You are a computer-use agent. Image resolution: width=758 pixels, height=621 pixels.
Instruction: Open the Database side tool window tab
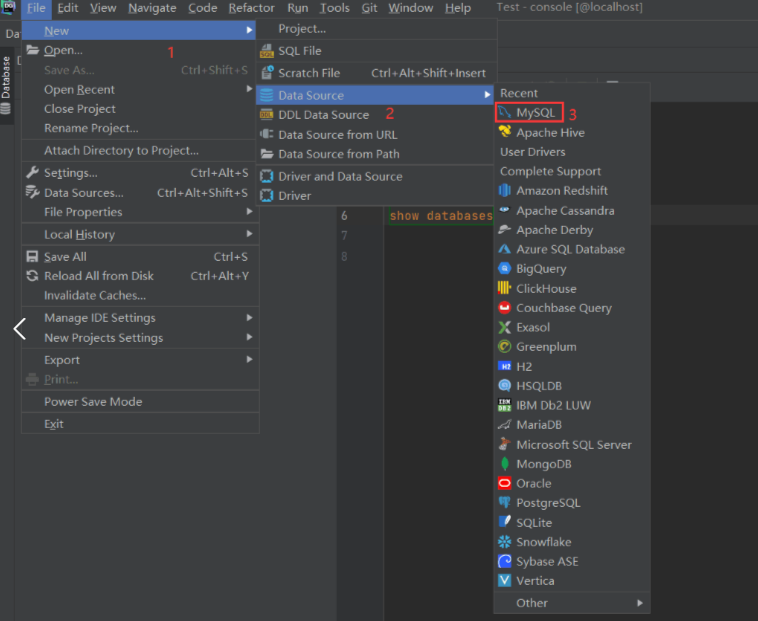tap(6, 85)
